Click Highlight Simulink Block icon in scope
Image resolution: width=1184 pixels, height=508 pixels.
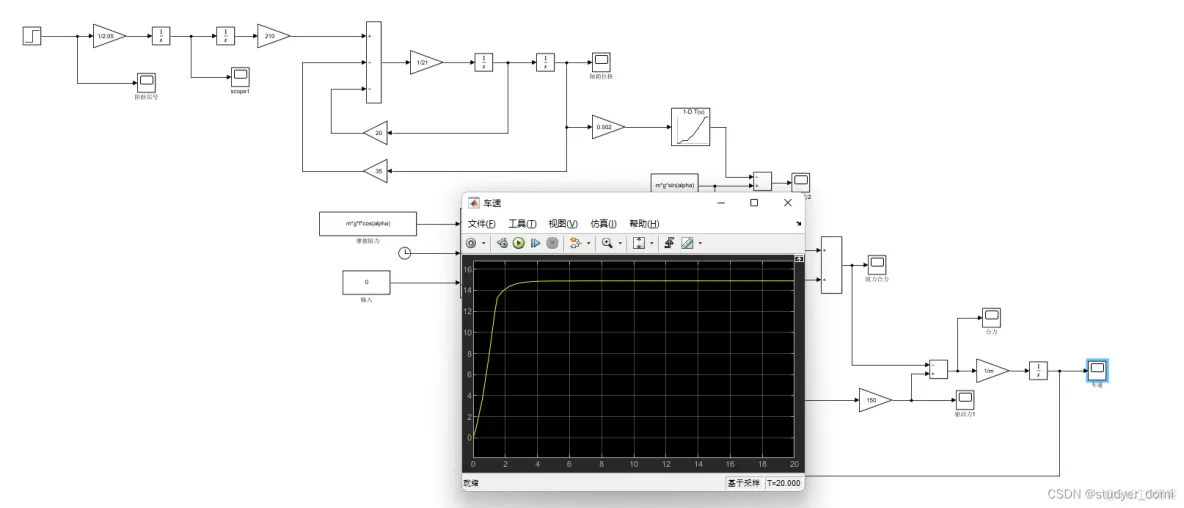577,243
